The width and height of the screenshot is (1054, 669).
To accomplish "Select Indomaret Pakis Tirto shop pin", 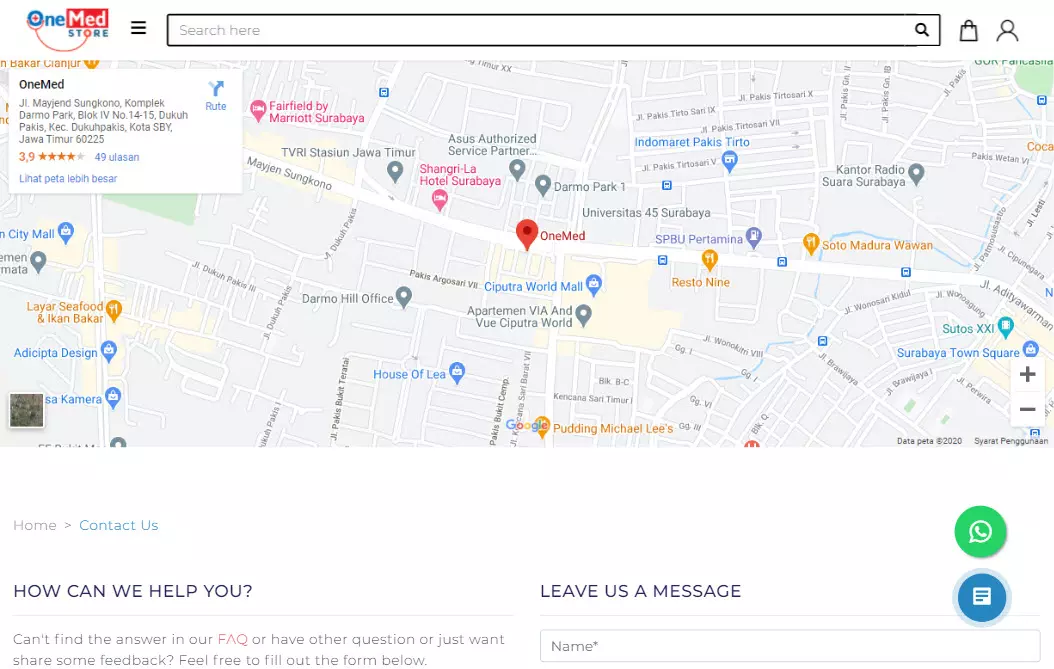I will [729, 161].
